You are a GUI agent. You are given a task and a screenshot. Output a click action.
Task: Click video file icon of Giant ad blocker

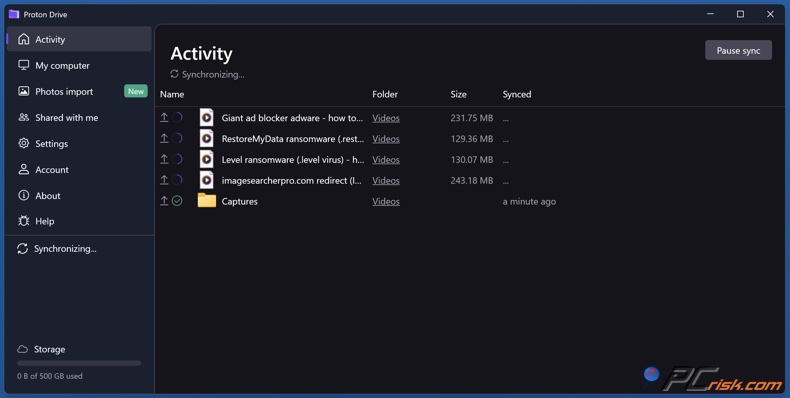(x=207, y=117)
